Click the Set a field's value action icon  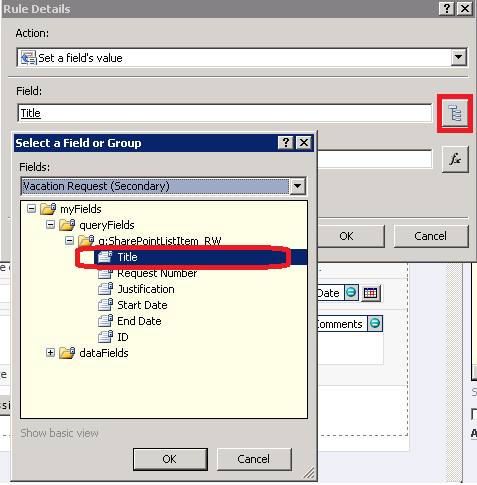click(28, 58)
